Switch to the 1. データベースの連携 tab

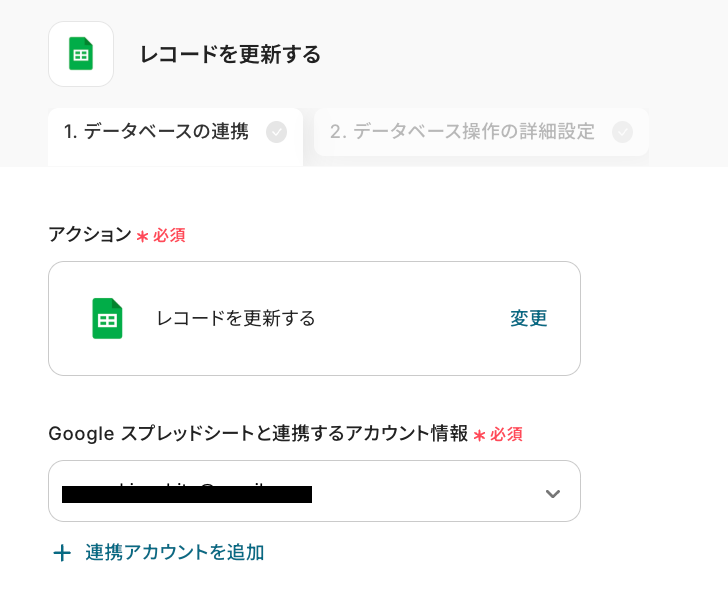[156, 131]
